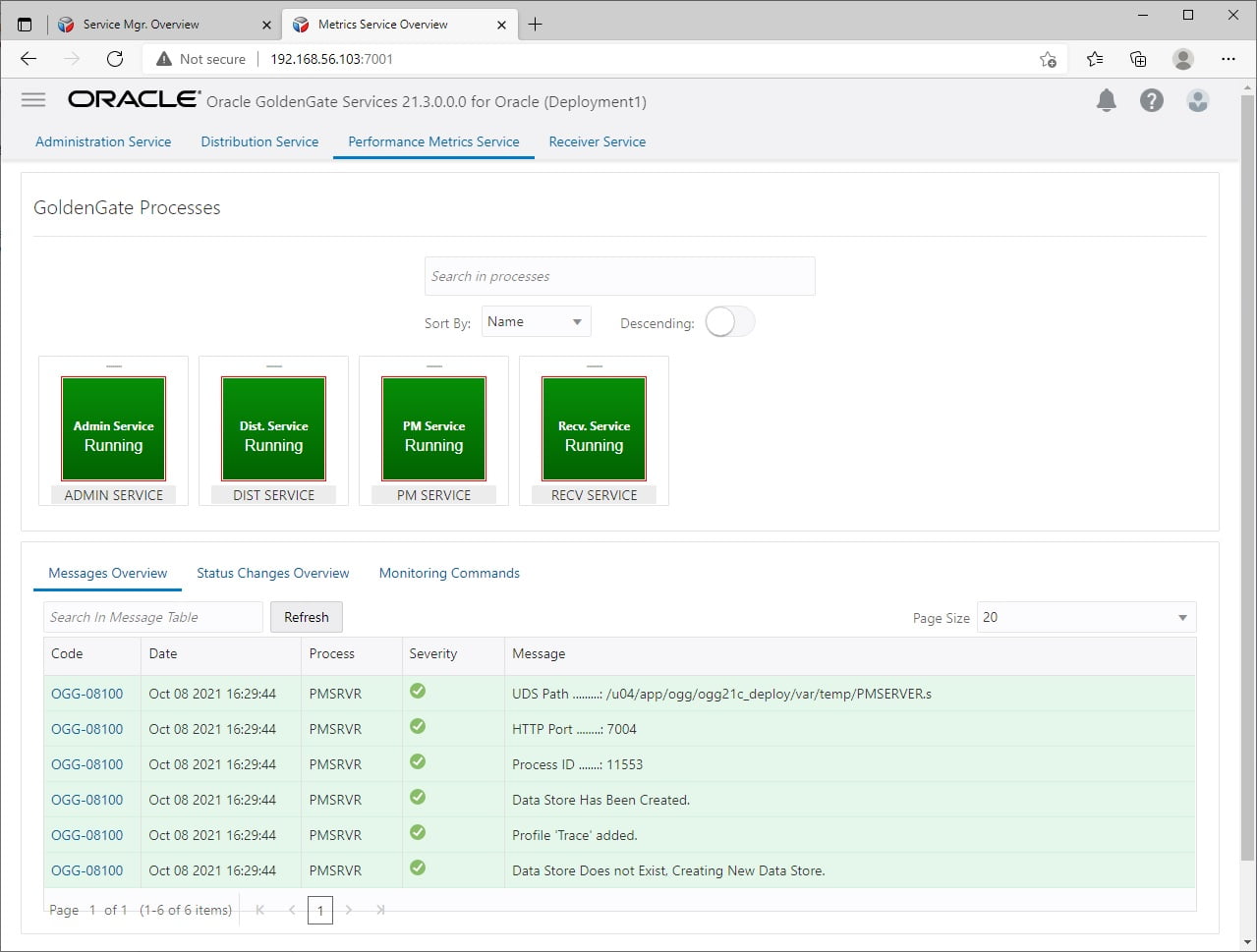Click the browser back arrow
Viewport: 1257px width, 952px height.
click(x=29, y=59)
